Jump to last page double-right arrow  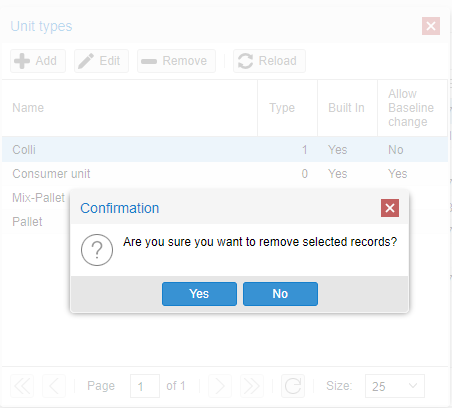pos(252,386)
